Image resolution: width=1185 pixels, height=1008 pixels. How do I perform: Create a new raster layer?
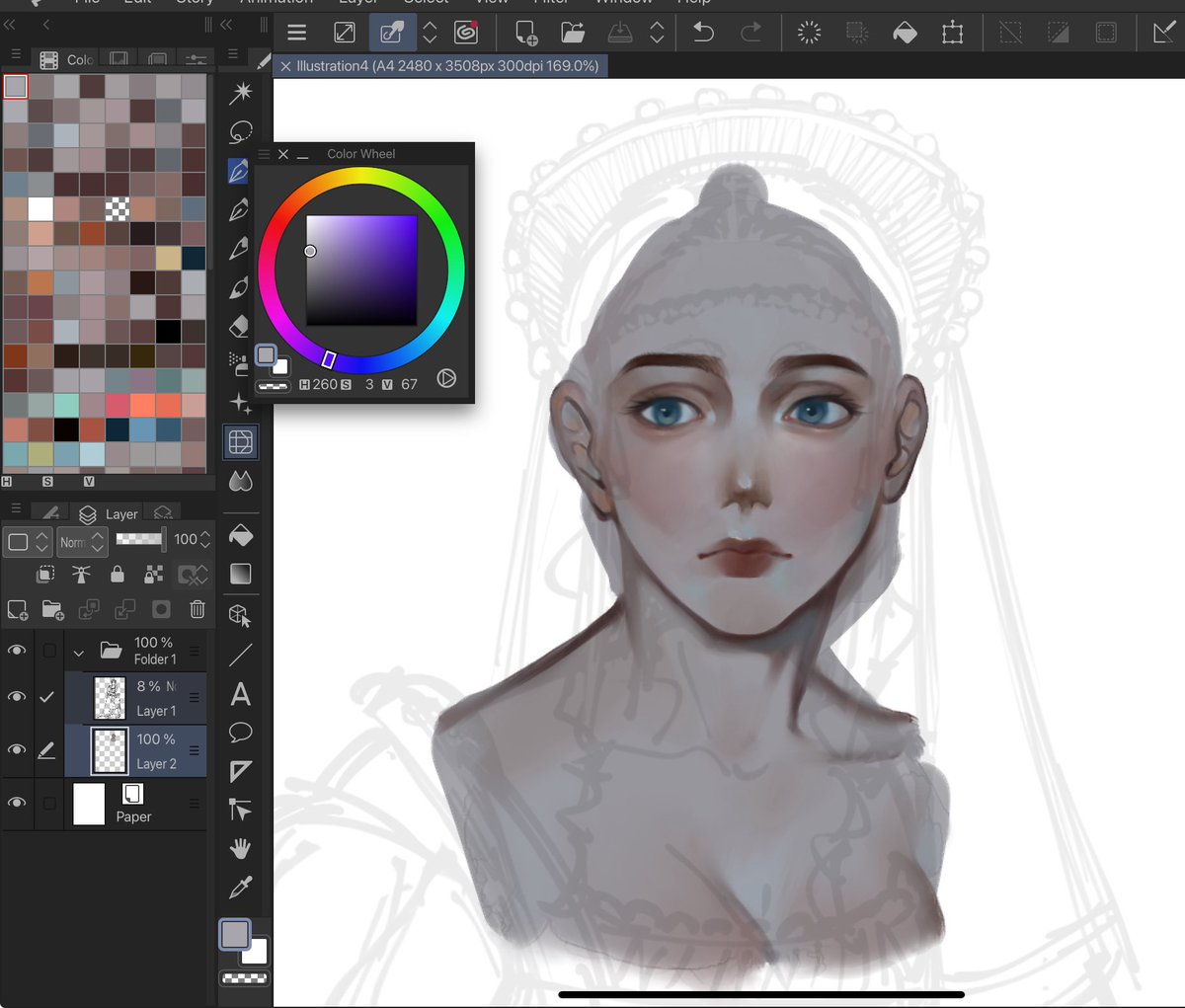click(18, 609)
